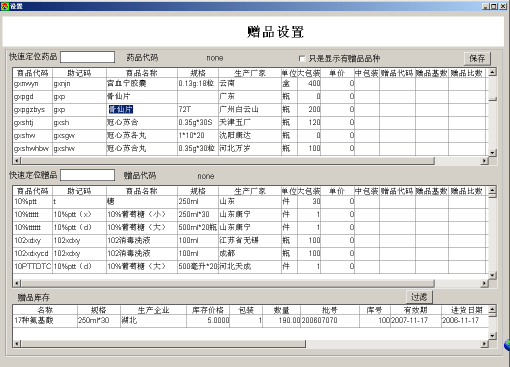Click right arrow of gift table horizontal scrollbar
The width and height of the screenshot is (510, 367).
(x=484, y=283)
